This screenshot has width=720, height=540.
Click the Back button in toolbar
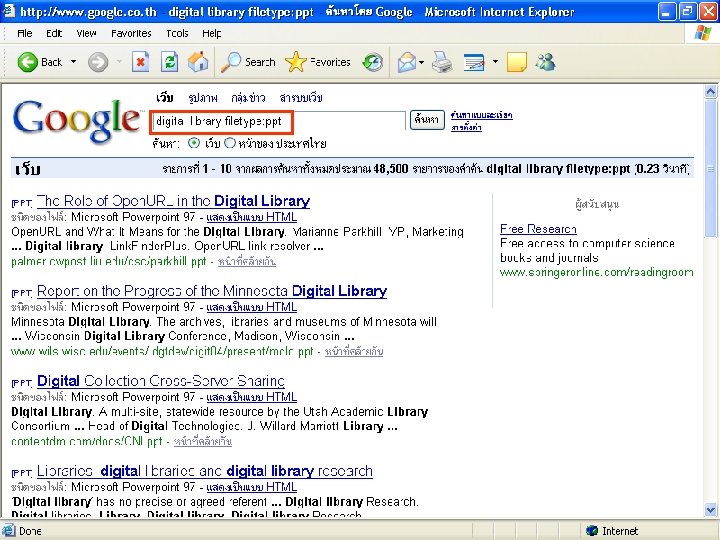[40, 62]
